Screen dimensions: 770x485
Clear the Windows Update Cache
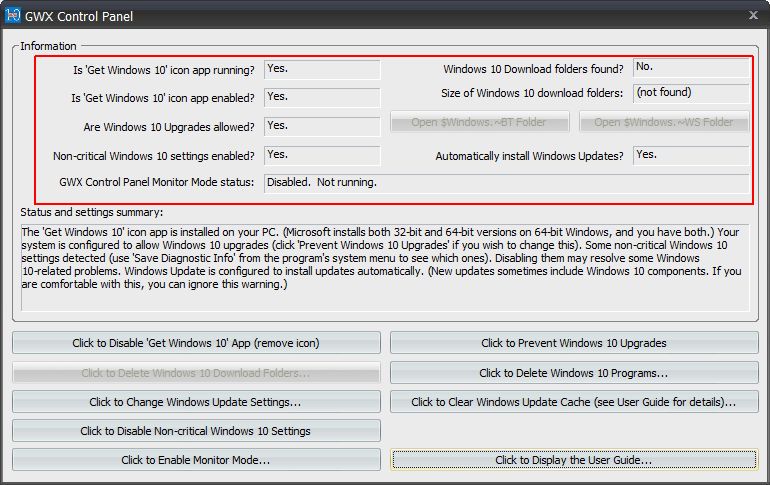573,402
